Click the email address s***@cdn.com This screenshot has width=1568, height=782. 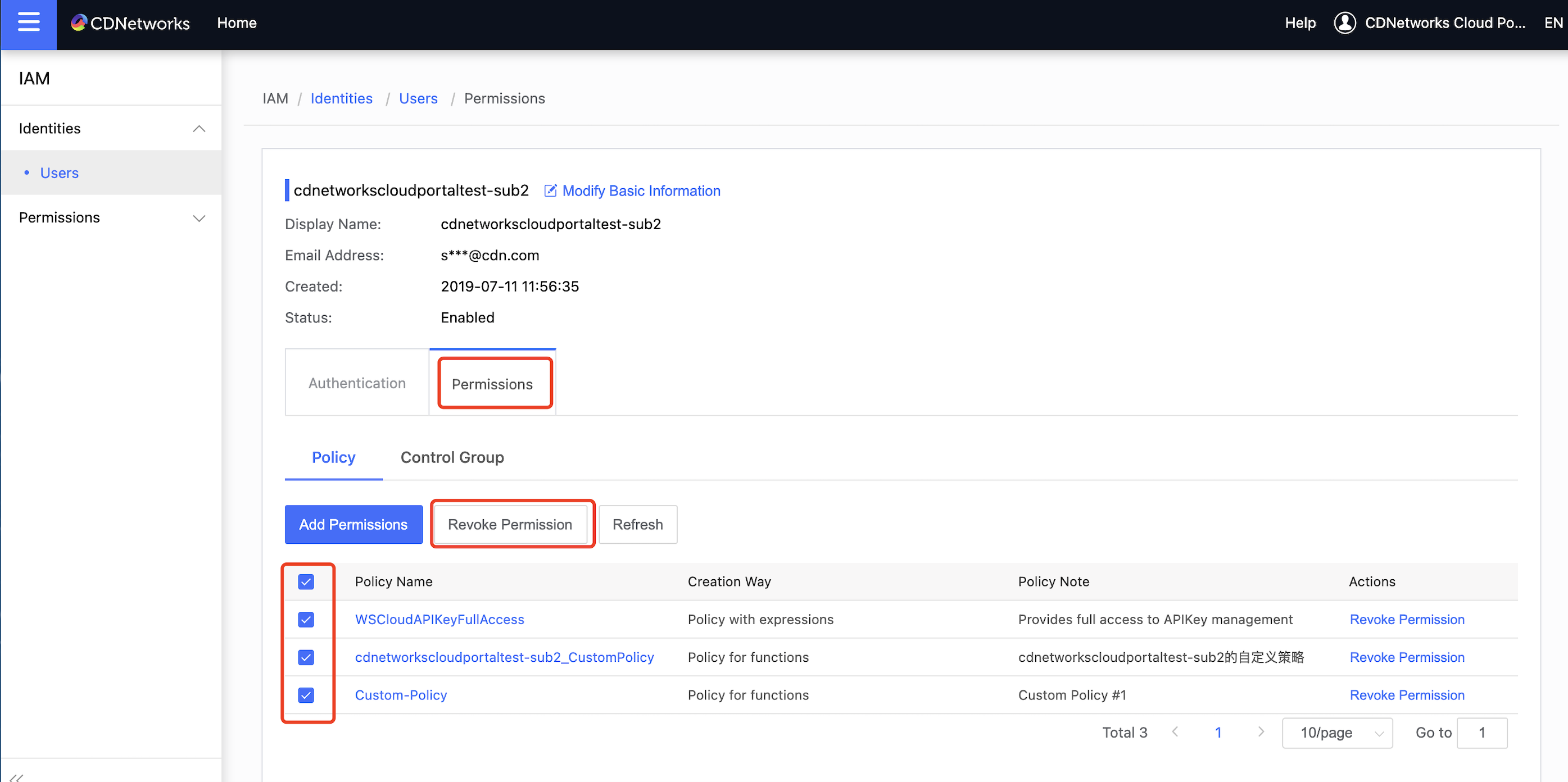click(x=490, y=255)
